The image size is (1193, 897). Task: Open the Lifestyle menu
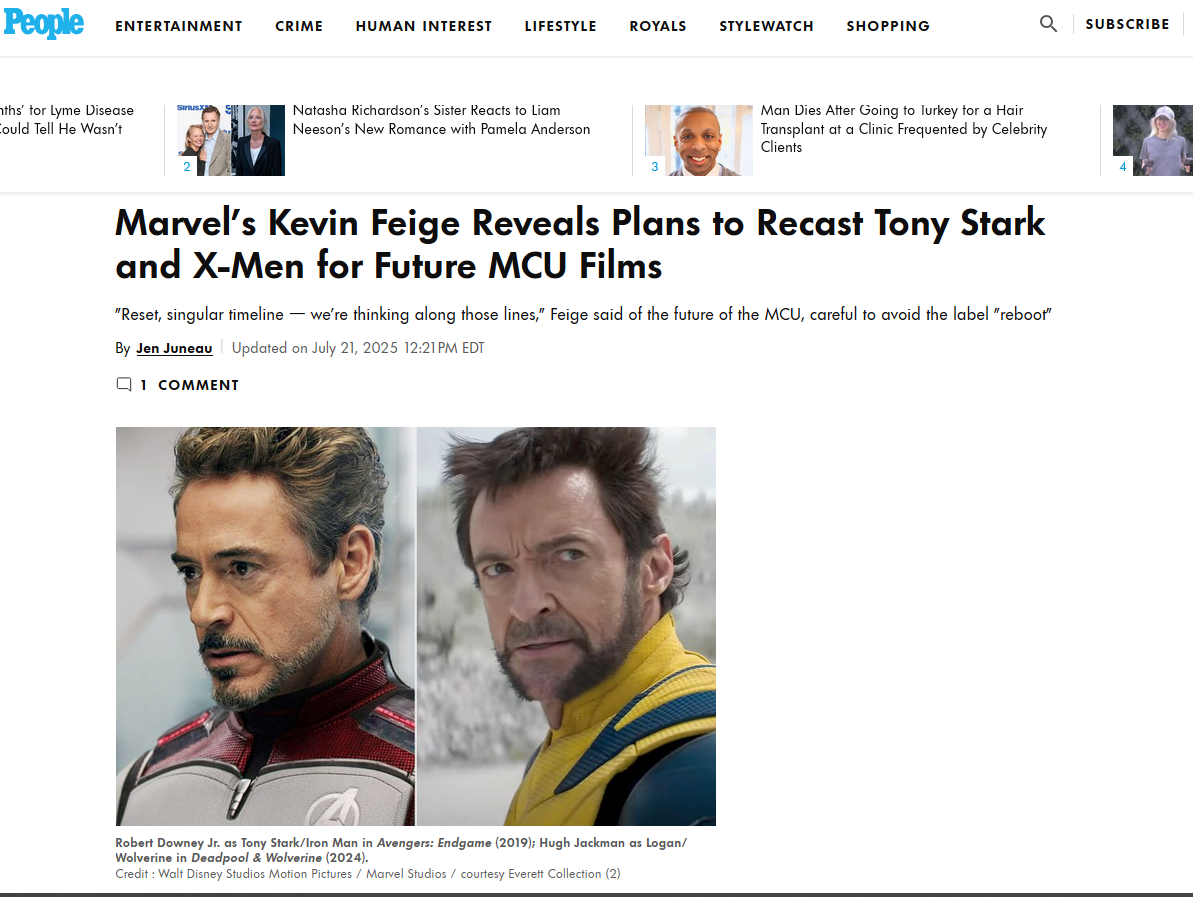click(561, 26)
